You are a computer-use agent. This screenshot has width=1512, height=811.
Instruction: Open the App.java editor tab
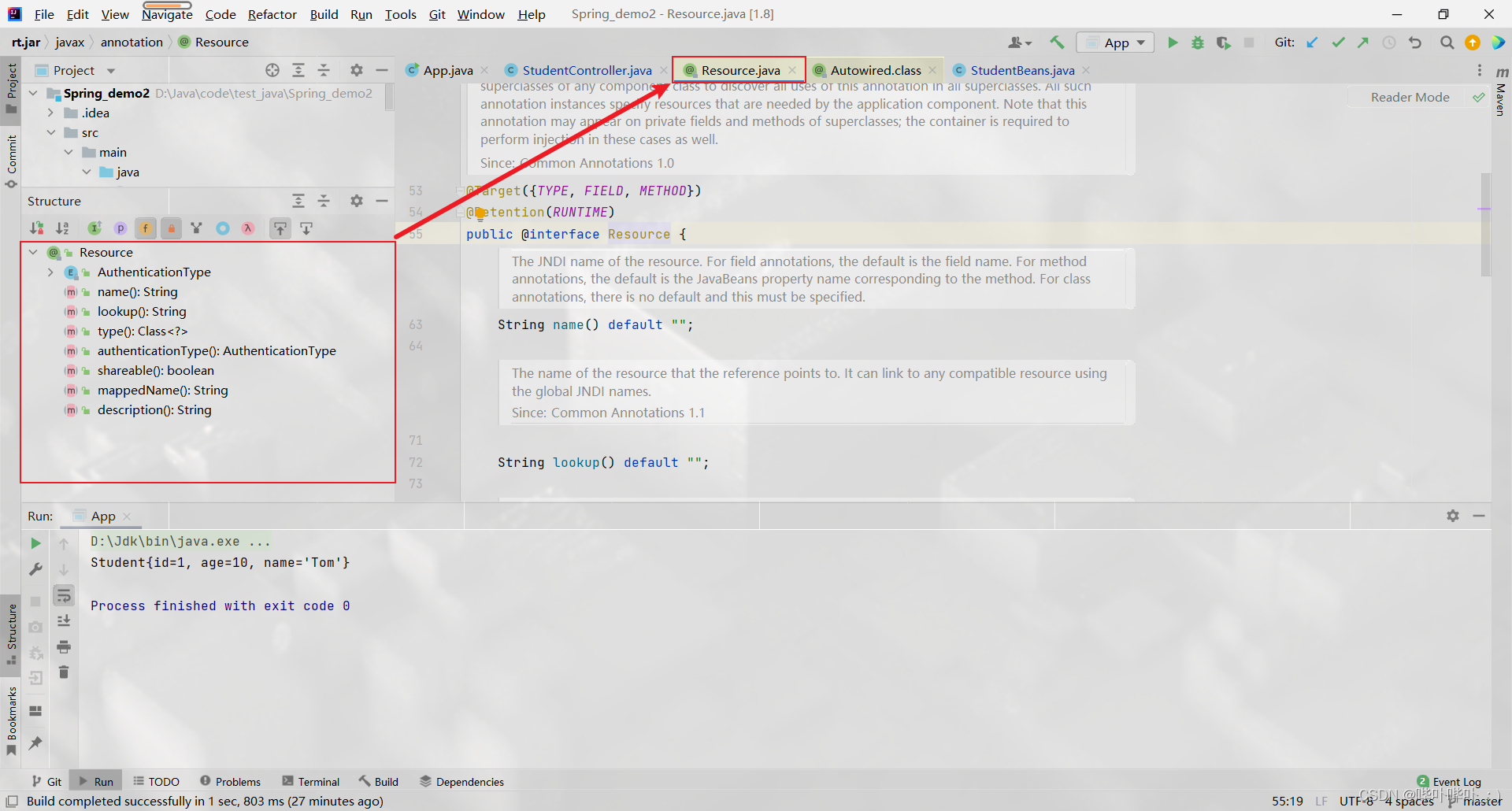447,70
